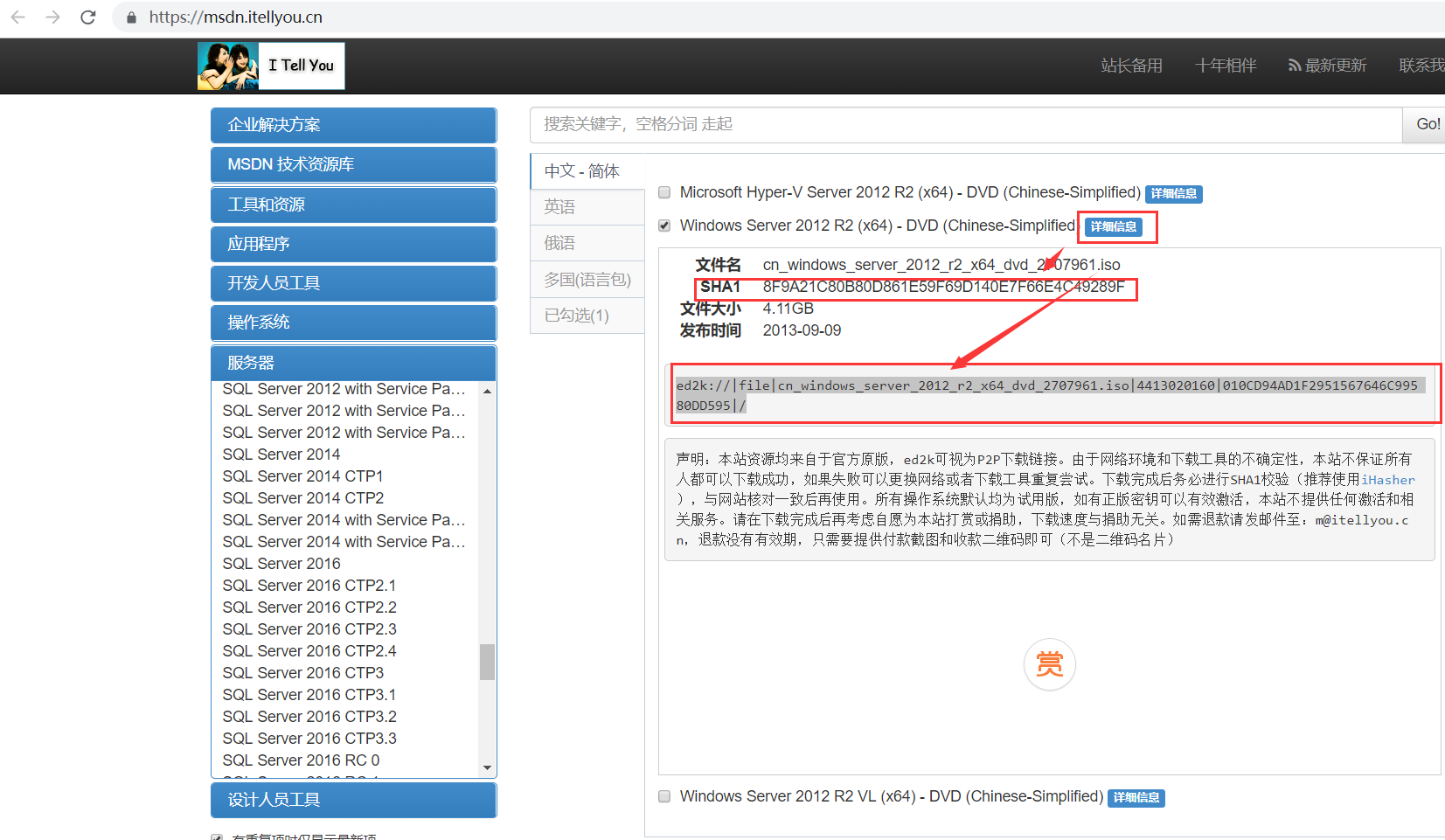
Task: Switch to the 英语 language tab
Action: tap(587, 207)
